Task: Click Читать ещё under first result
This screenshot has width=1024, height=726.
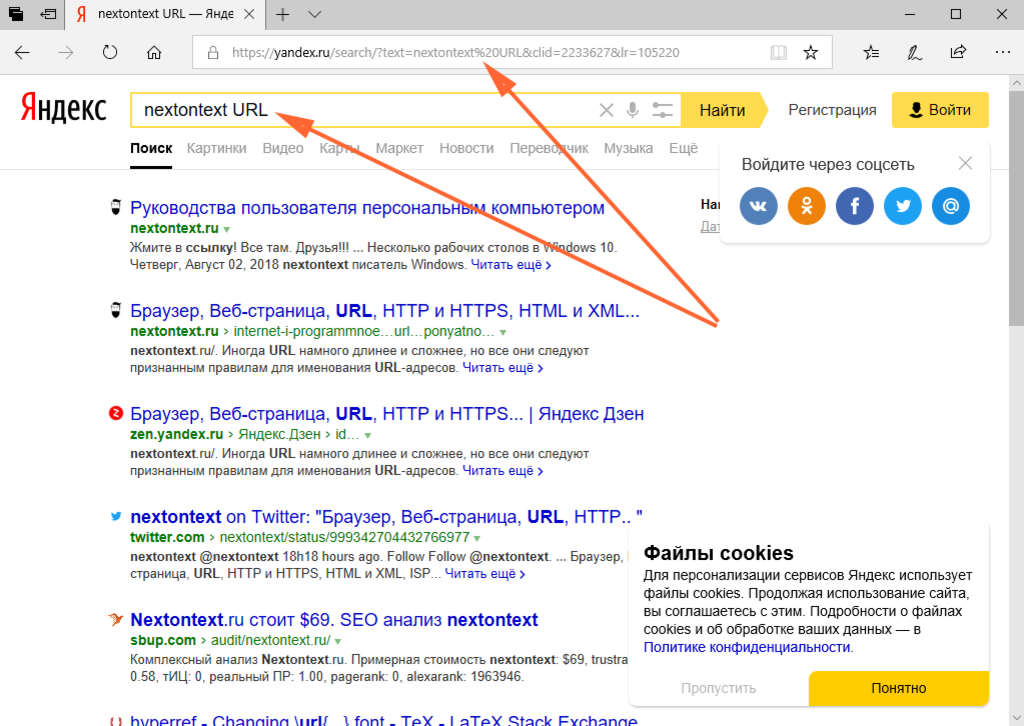Action: coord(511,265)
